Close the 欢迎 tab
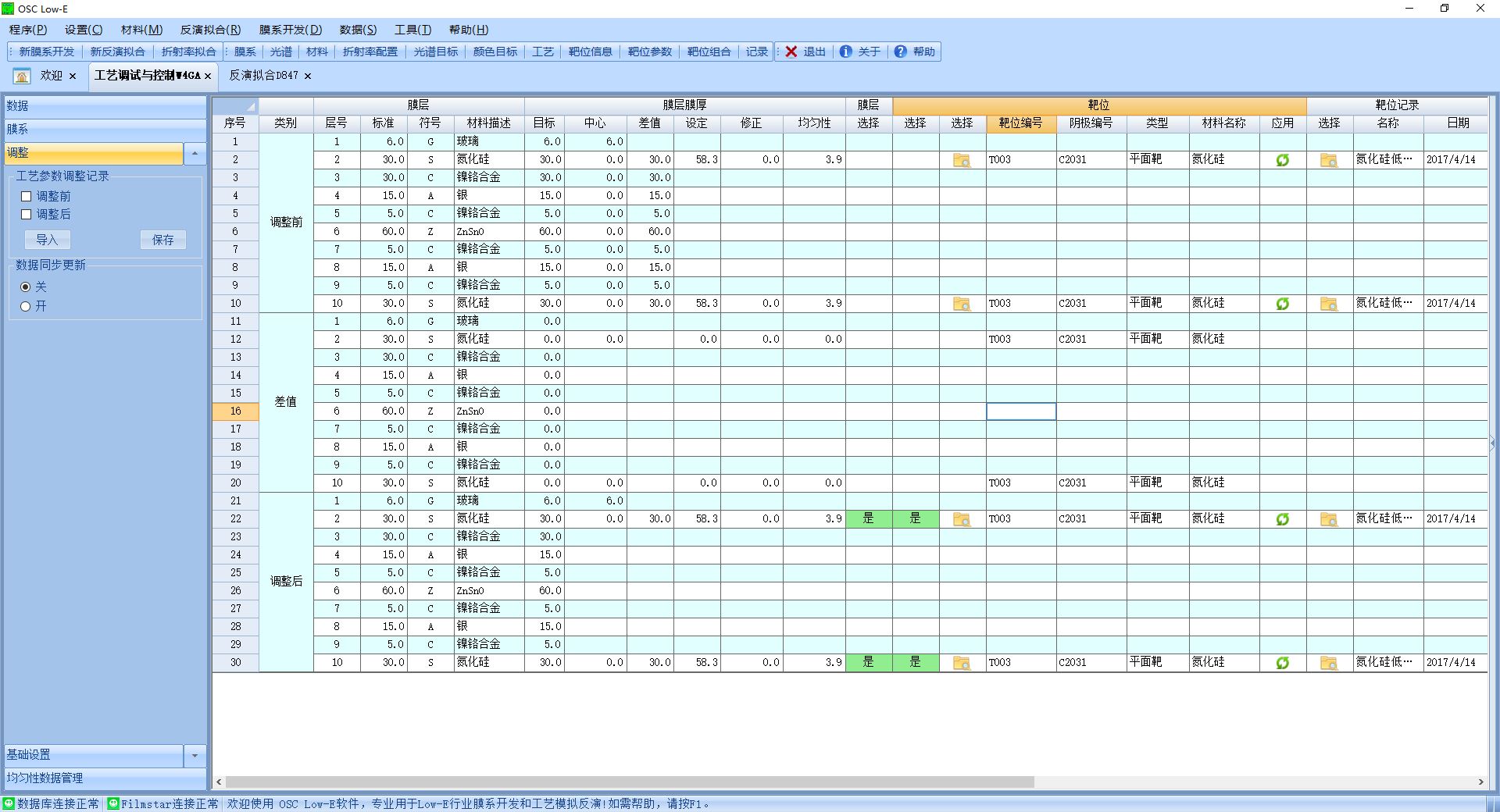This screenshot has height=812, width=1500. pyautogui.click(x=73, y=76)
